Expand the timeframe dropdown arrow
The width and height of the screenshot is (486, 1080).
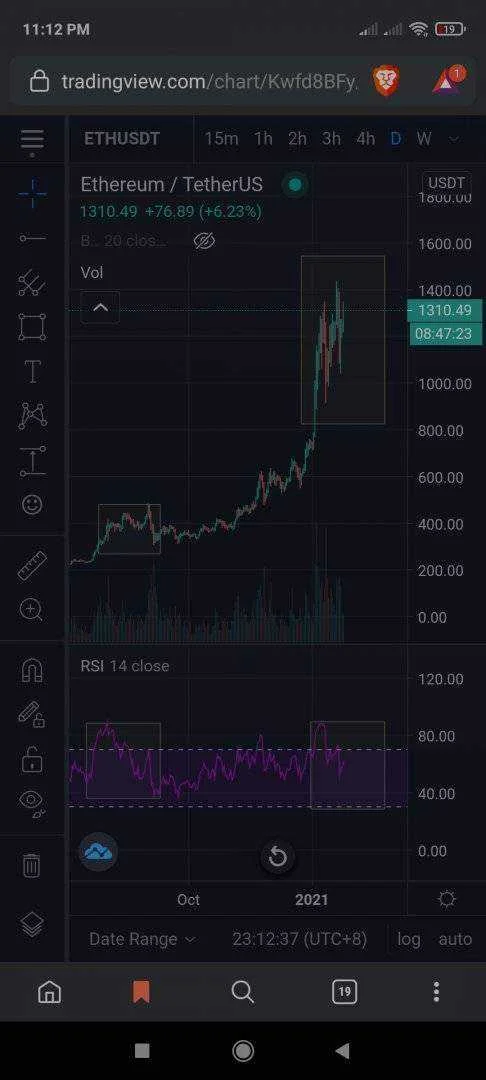click(454, 139)
